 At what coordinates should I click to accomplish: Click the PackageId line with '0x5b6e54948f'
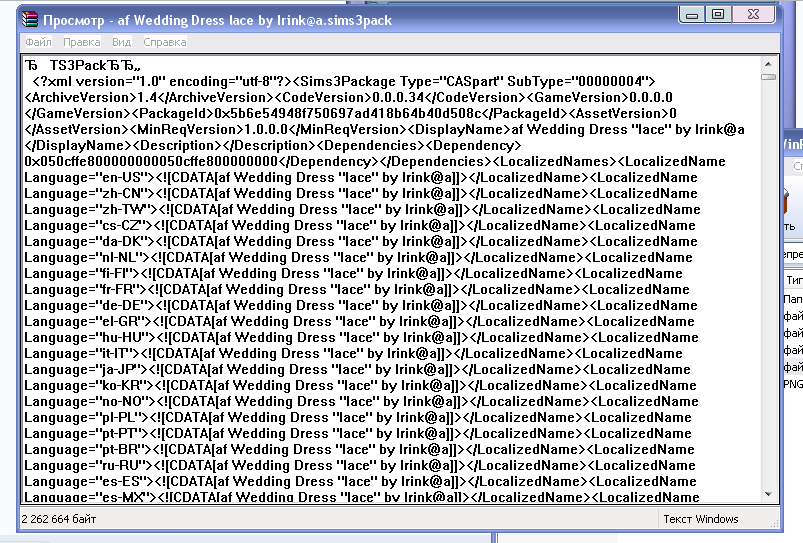[350, 113]
